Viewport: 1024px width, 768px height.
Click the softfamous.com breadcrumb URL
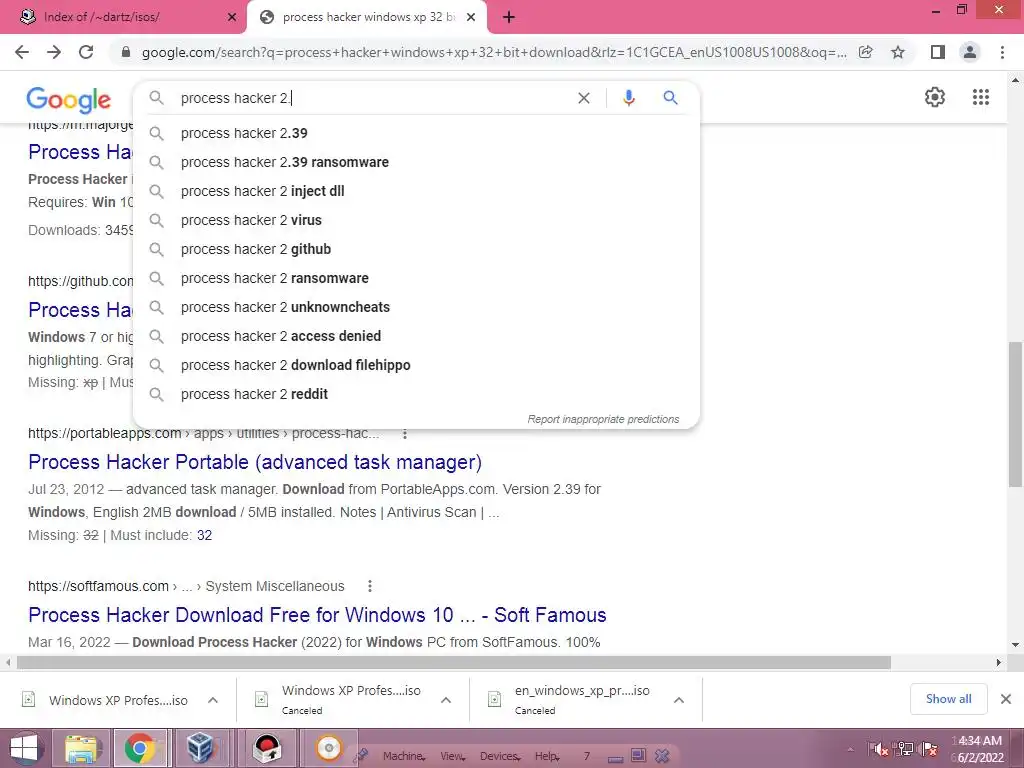pos(186,586)
